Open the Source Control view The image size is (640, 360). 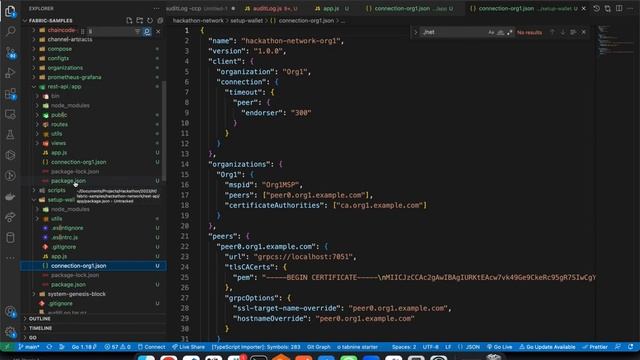click(x=10, y=52)
